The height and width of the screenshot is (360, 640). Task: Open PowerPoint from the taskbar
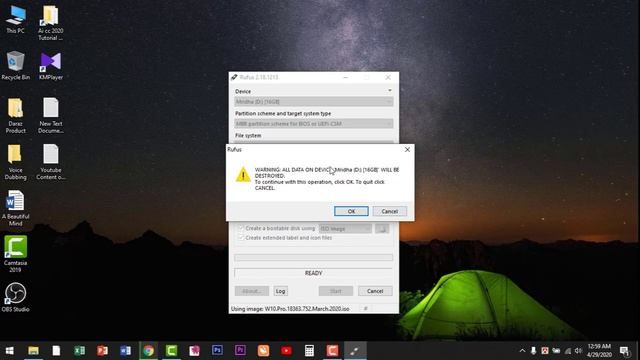pyautogui.click(x=102, y=351)
